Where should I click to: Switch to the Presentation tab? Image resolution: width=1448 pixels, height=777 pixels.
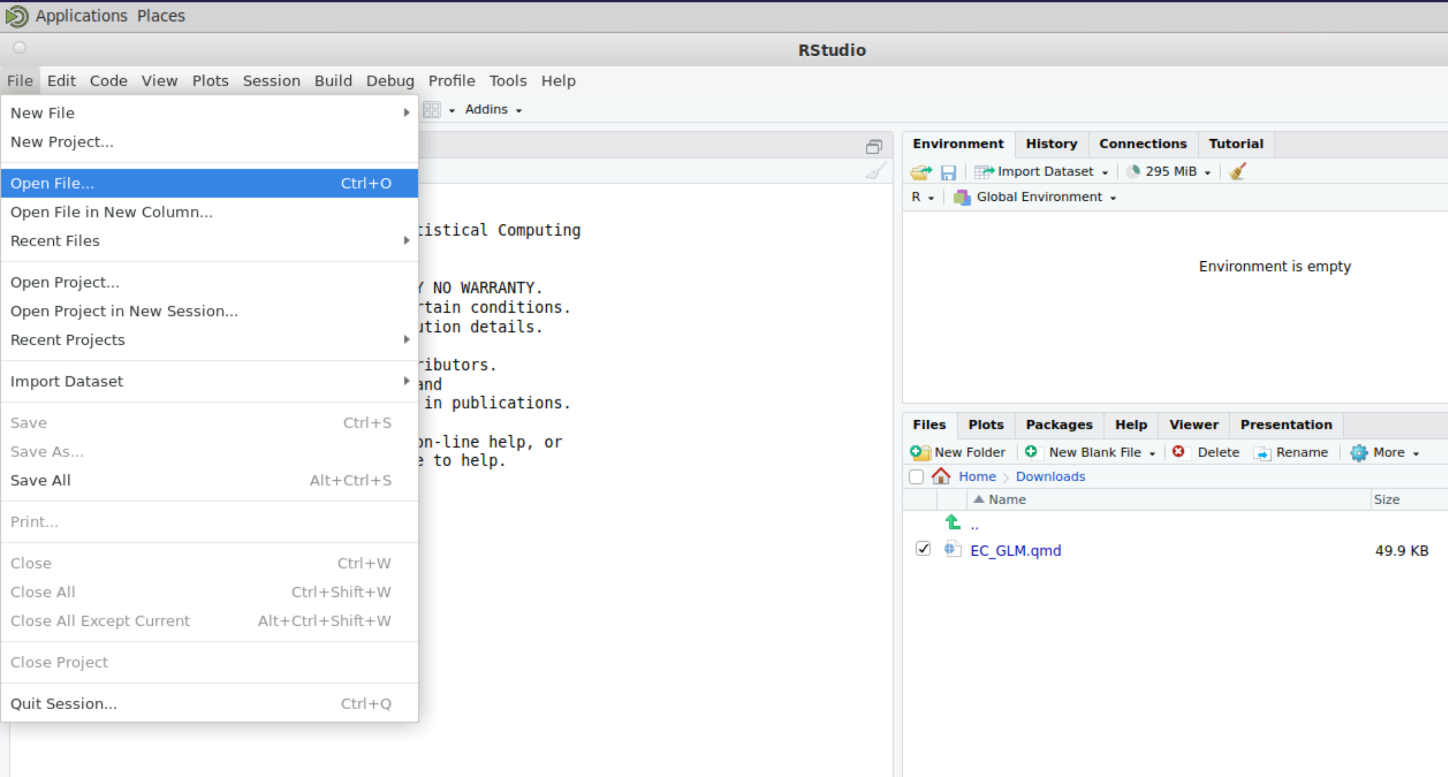coord(1286,425)
